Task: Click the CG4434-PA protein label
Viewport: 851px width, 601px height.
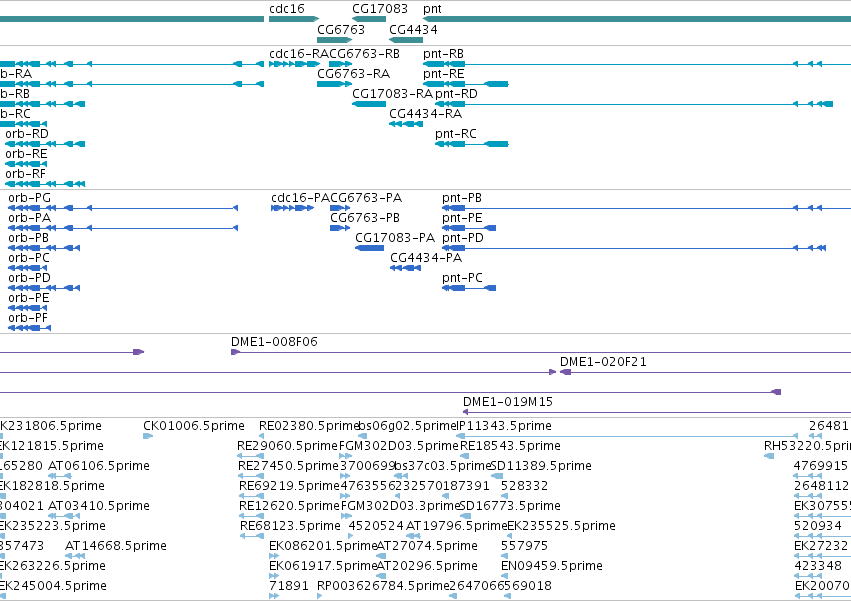Action: tap(426, 257)
